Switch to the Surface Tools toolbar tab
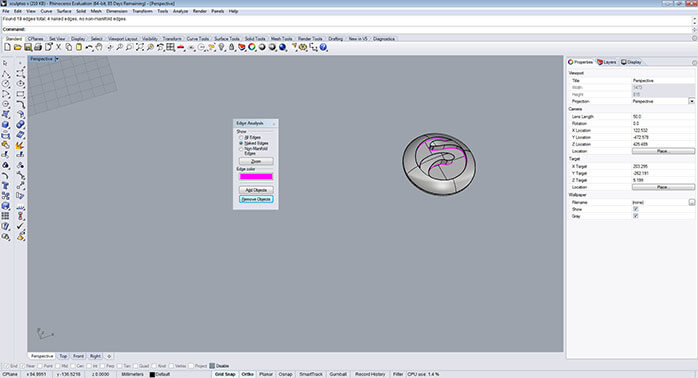698x378 pixels. (227, 39)
